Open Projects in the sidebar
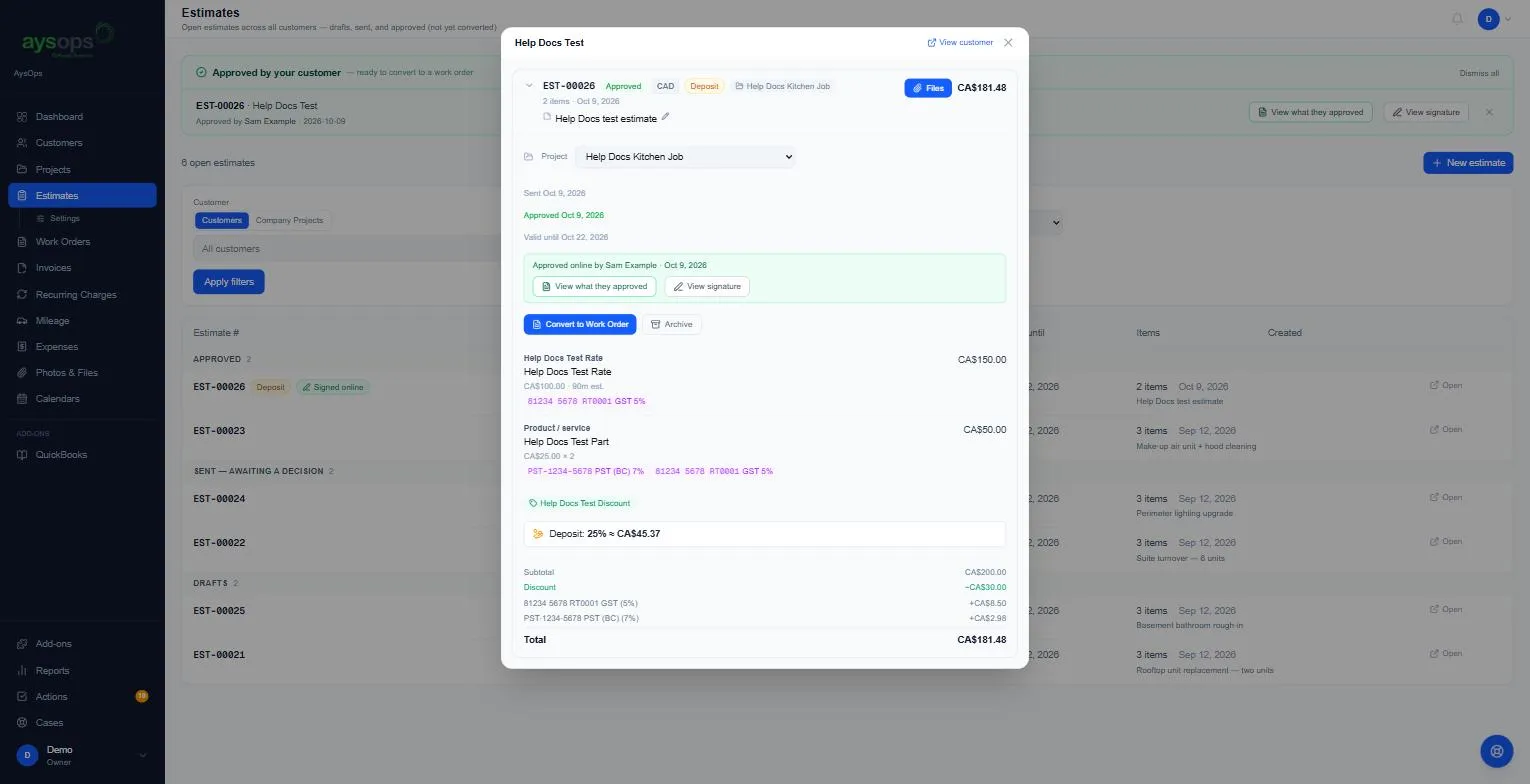The image size is (1530, 784). click(x=82, y=169)
